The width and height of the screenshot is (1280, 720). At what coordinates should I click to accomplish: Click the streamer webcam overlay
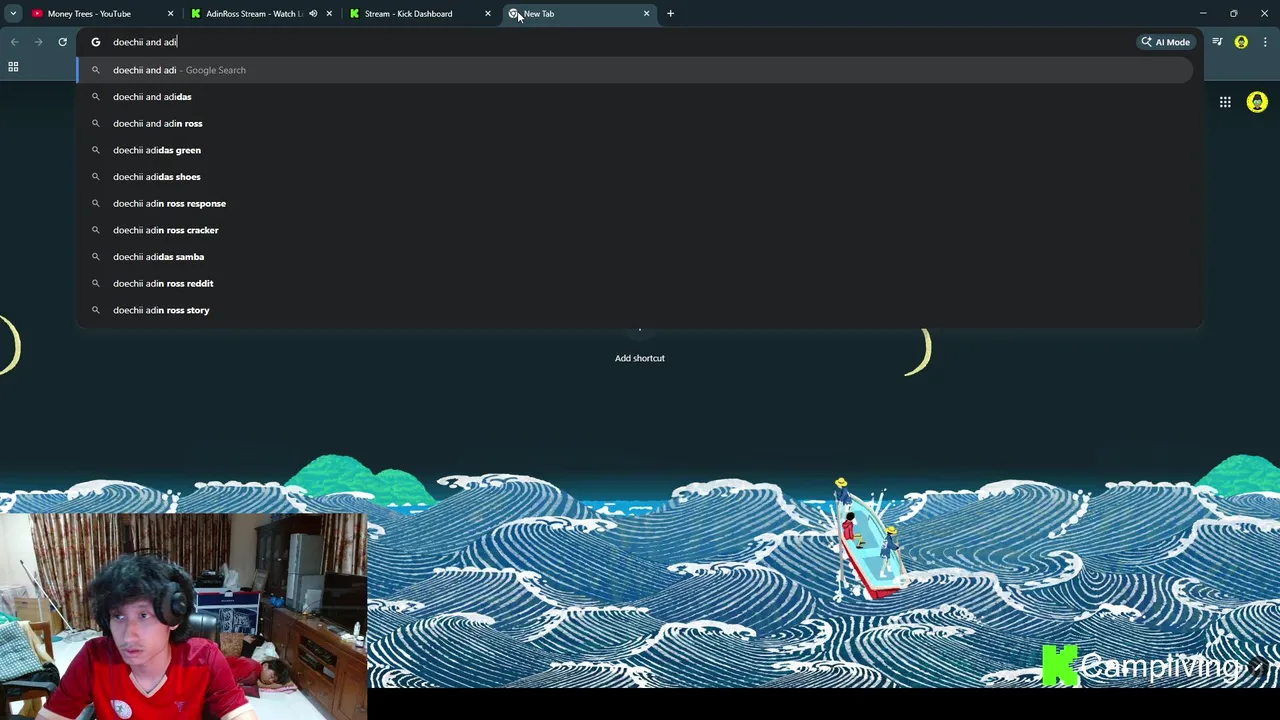[x=184, y=616]
